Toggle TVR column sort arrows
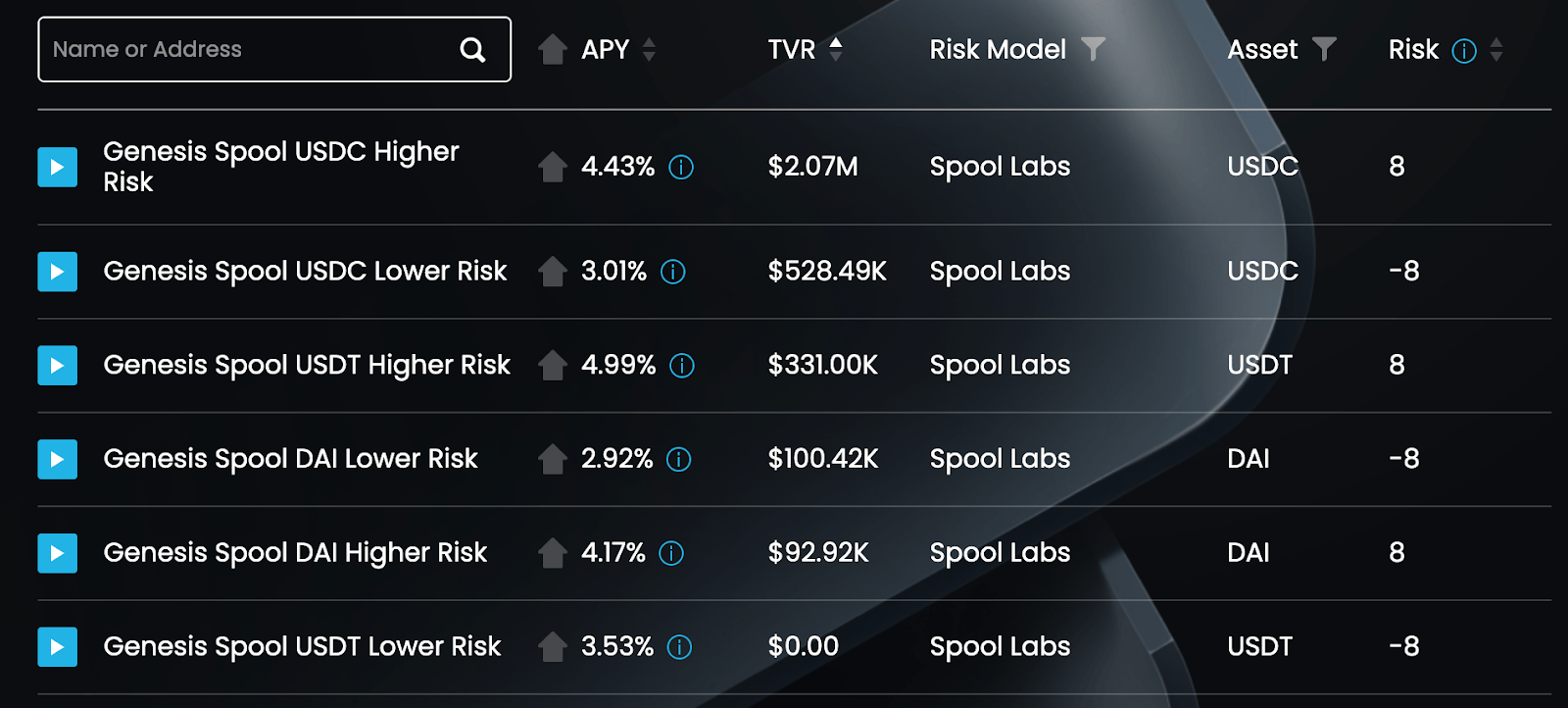The image size is (1568, 708). pyautogui.click(x=836, y=49)
